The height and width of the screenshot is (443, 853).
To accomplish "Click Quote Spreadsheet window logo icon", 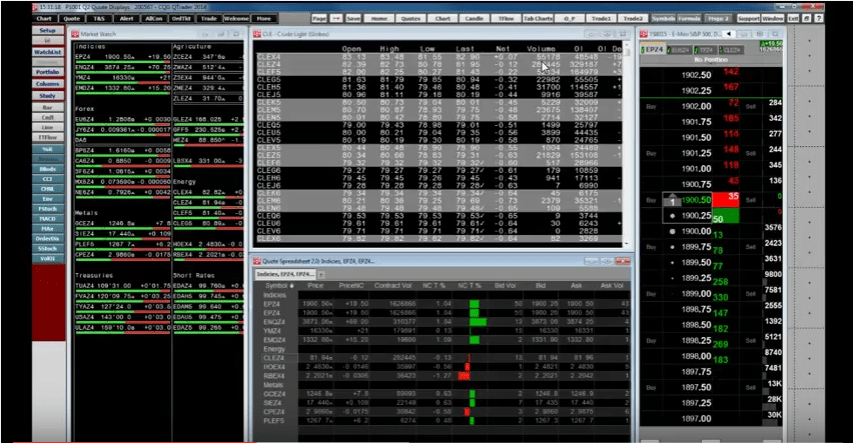I will point(257,261).
